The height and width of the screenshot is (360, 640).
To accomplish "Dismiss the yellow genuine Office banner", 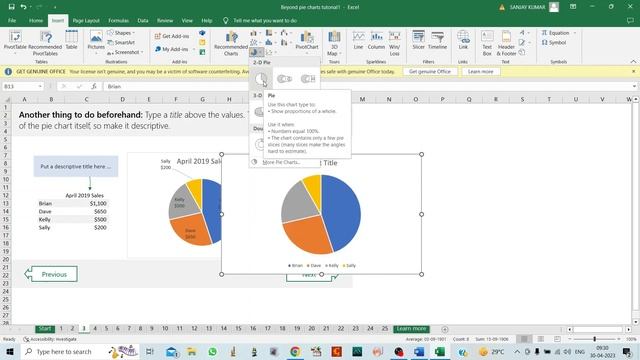I will tap(633, 71).
